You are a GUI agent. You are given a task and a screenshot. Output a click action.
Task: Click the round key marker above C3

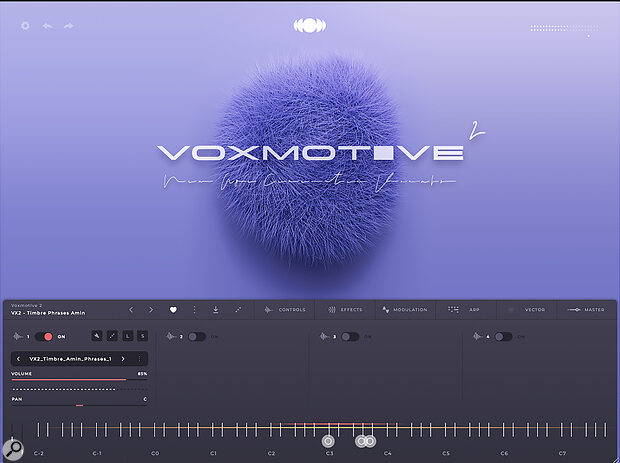pyautogui.click(x=328, y=441)
